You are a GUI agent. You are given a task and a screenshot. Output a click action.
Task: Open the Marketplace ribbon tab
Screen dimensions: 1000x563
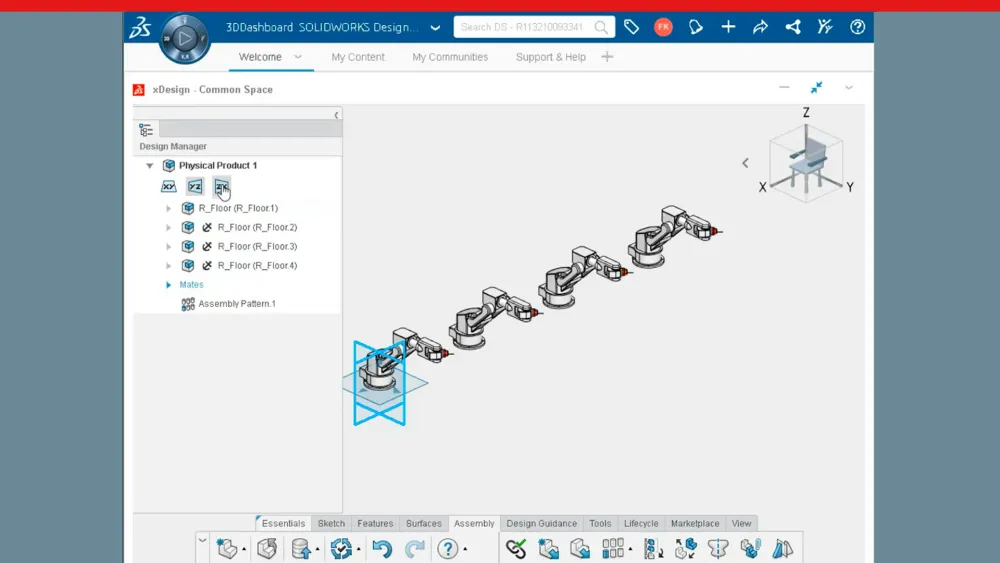pos(695,523)
